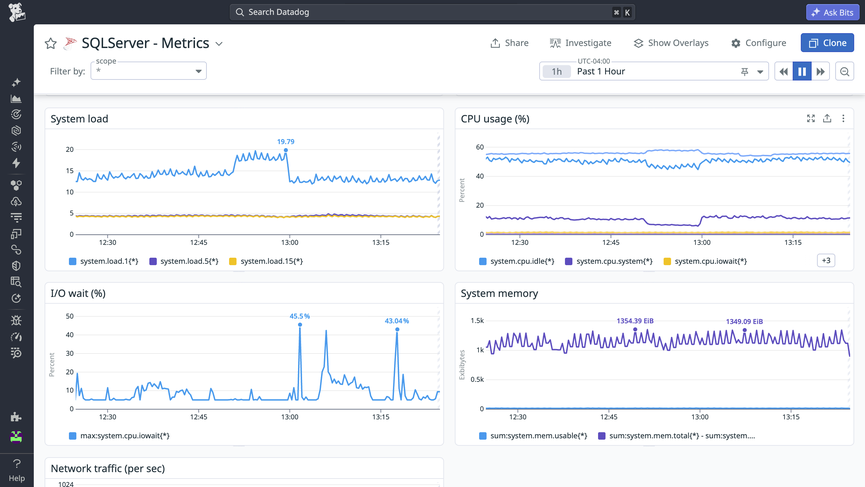This screenshot has height=487, width=865.
Task: Click the cloud upload sidebar icon
Action: point(16,201)
